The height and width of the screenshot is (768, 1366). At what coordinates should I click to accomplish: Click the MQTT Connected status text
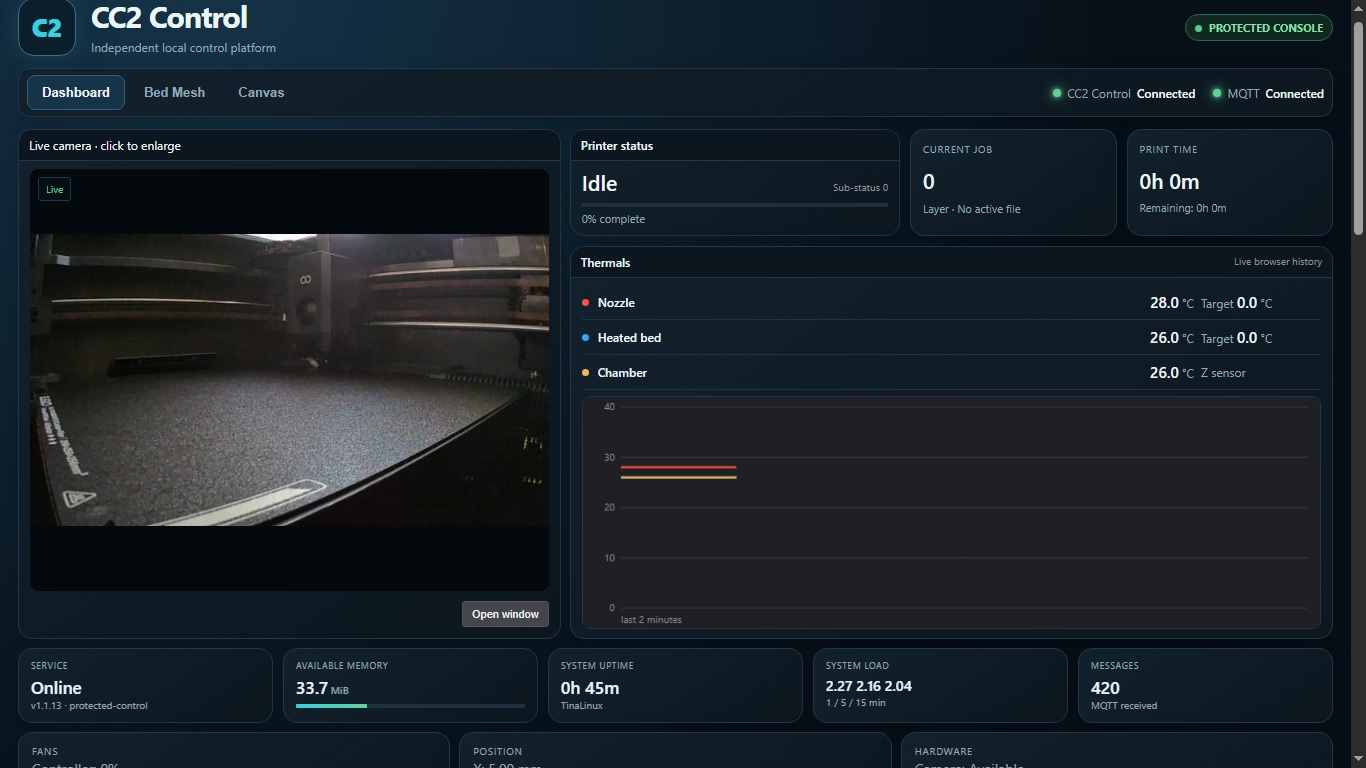tap(1276, 94)
